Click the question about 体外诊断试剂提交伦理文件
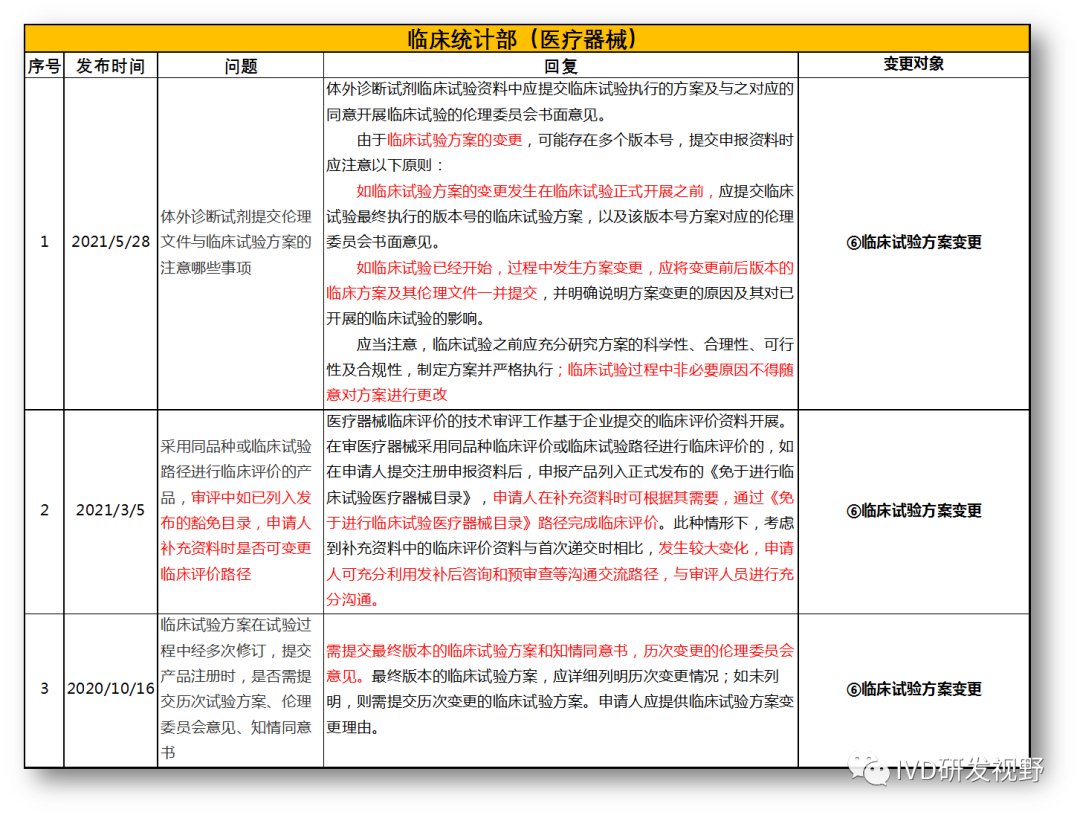This screenshot has width=1080, height=818. pos(237,242)
